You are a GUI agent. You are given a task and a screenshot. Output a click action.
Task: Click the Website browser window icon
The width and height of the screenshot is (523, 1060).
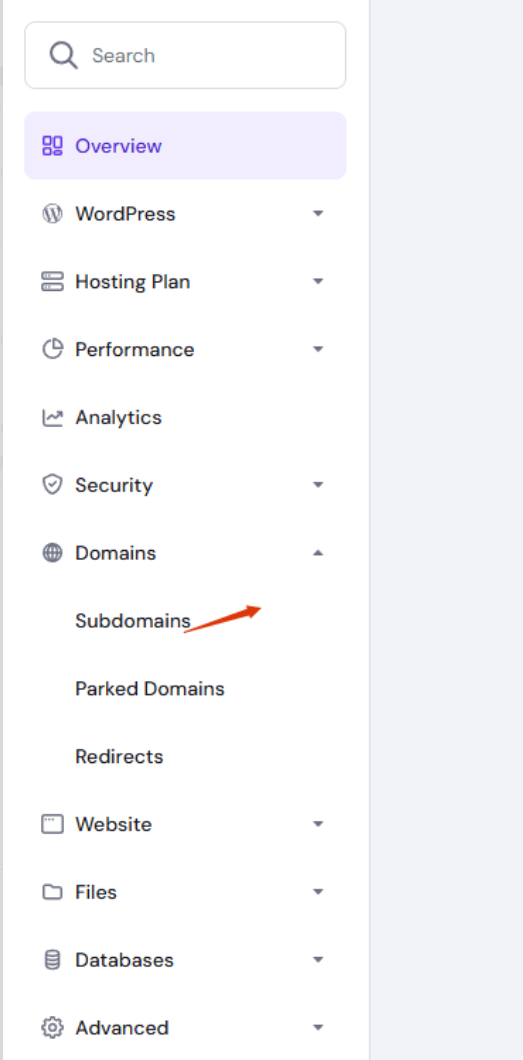click(52, 824)
